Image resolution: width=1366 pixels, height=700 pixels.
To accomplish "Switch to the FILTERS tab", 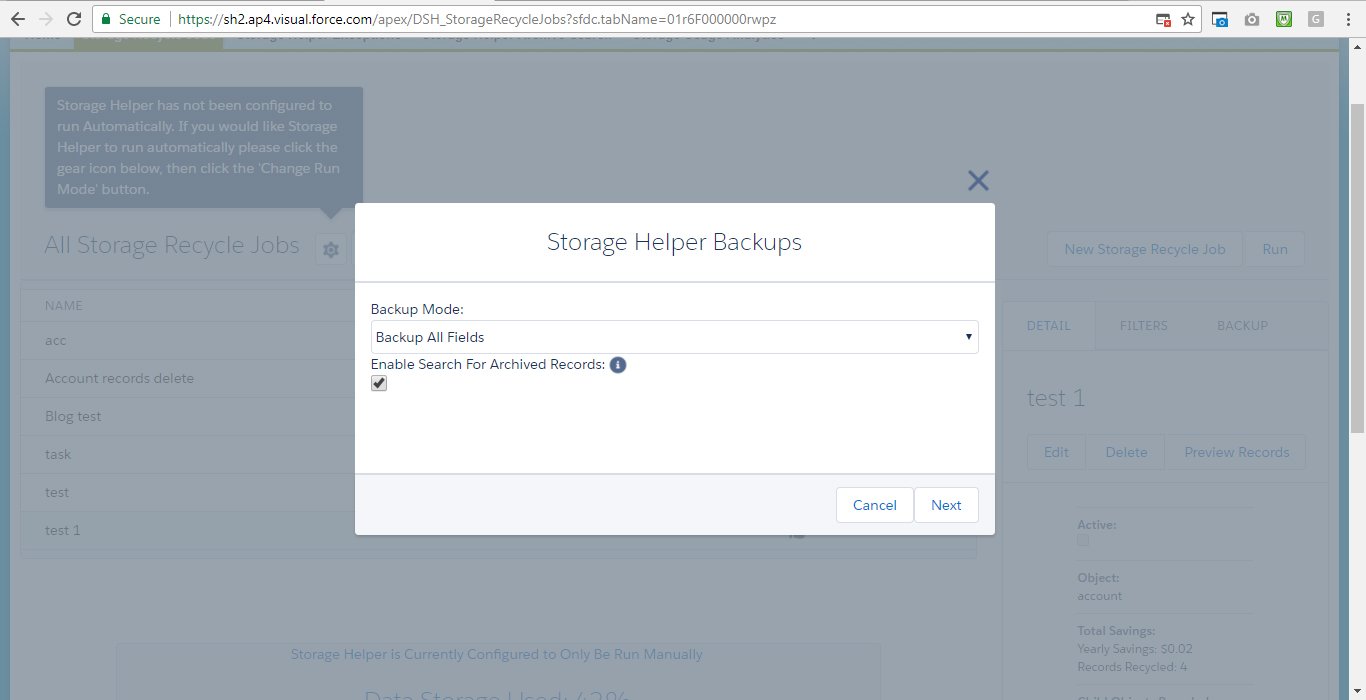I will [1143, 325].
